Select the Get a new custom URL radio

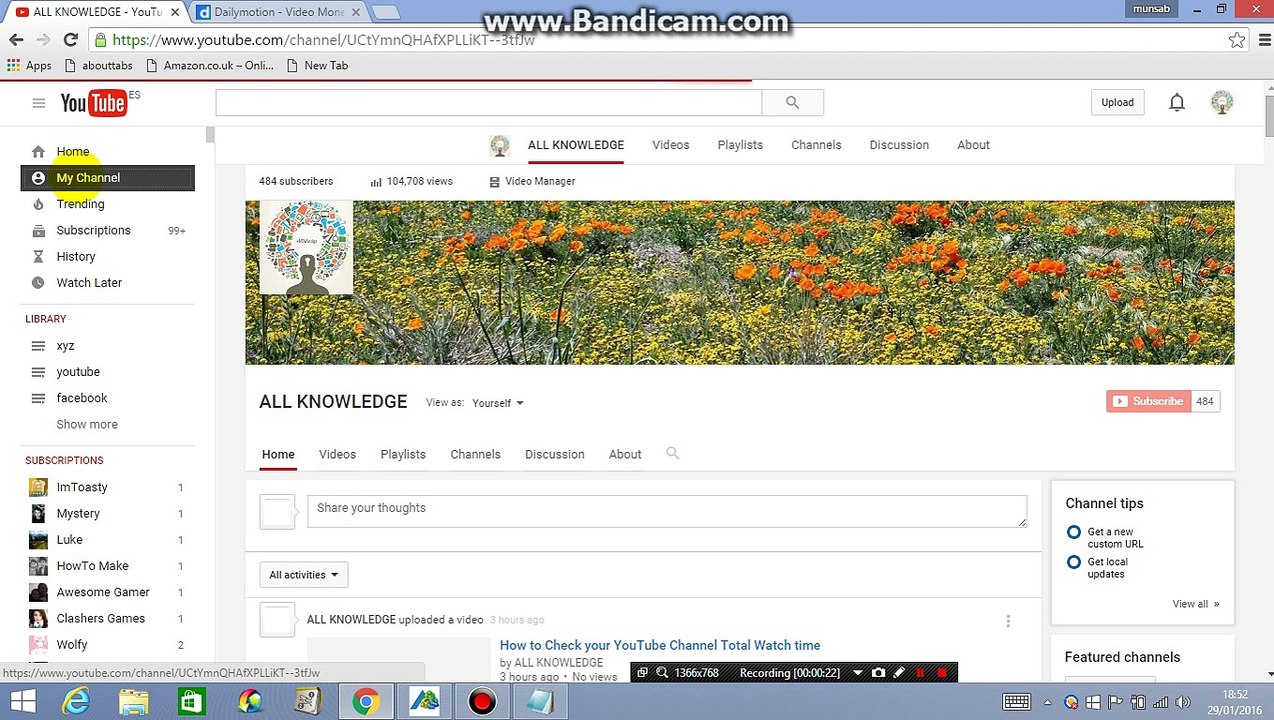1074,532
